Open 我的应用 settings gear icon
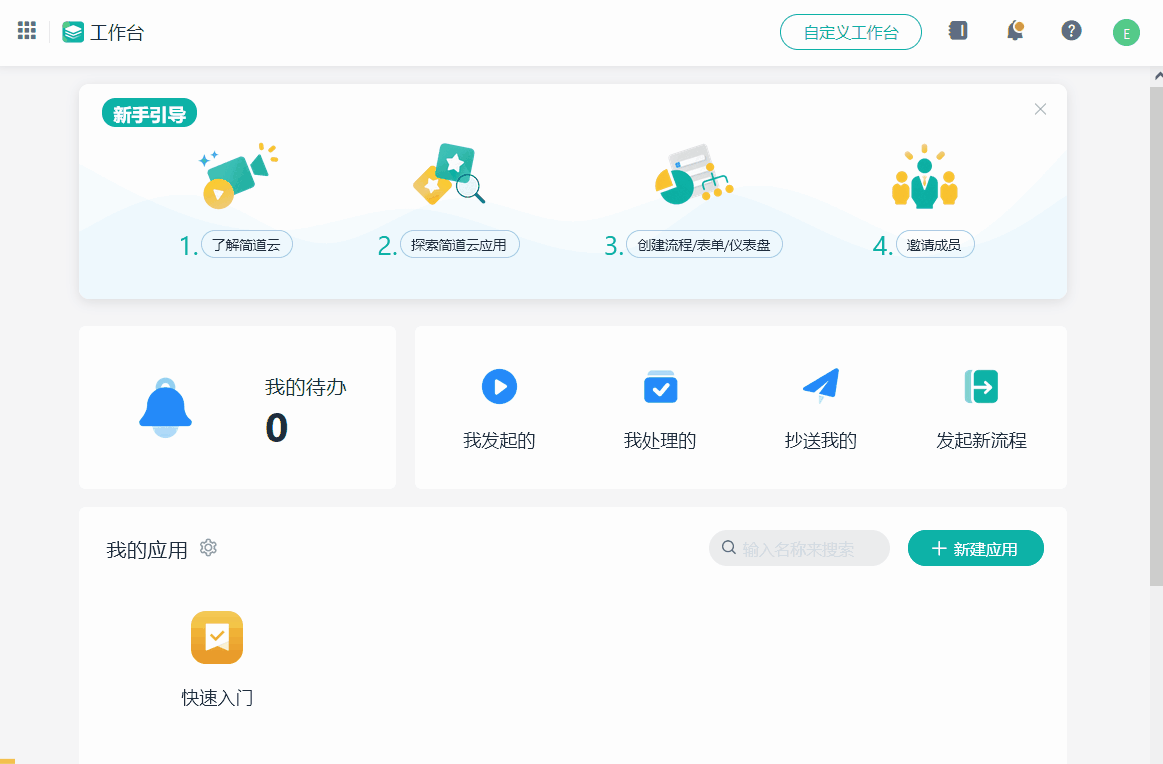The height and width of the screenshot is (764, 1163). pos(208,547)
